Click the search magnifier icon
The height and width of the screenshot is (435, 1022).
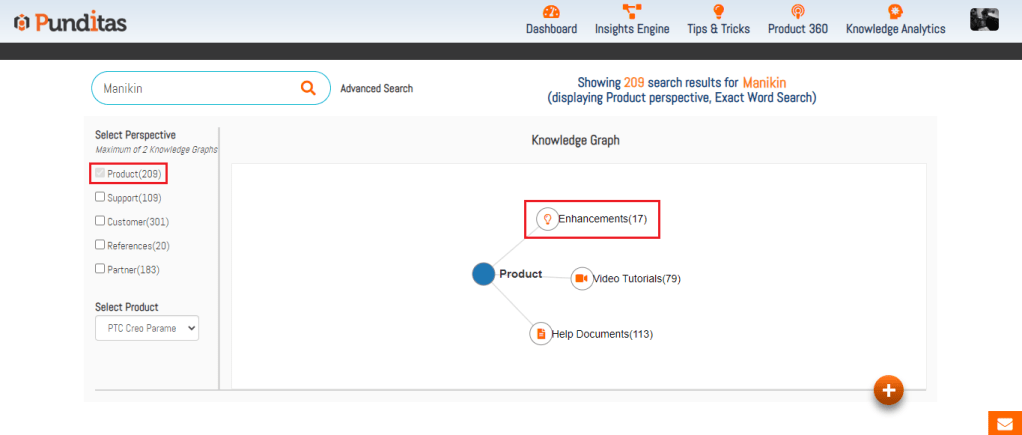[308, 88]
